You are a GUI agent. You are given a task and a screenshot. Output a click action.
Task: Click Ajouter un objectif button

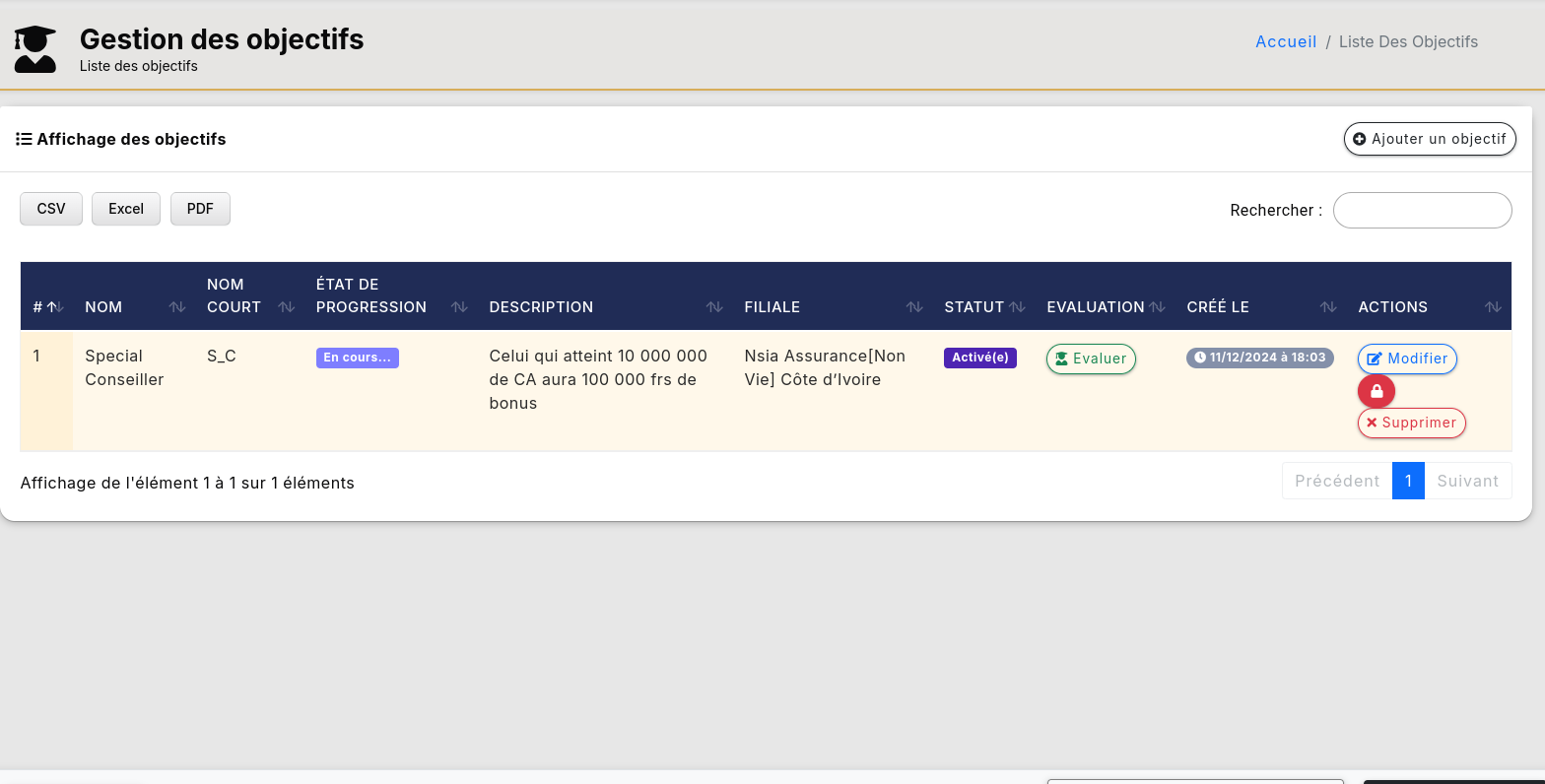pos(1430,139)
